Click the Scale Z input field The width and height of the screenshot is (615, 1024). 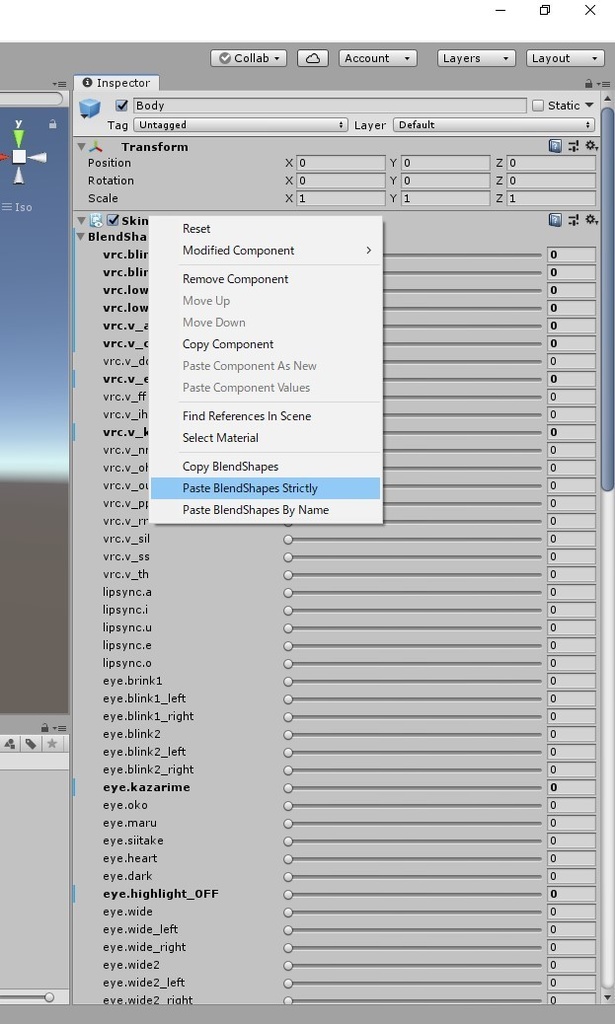pyautogui.click(x=551, y=198)
